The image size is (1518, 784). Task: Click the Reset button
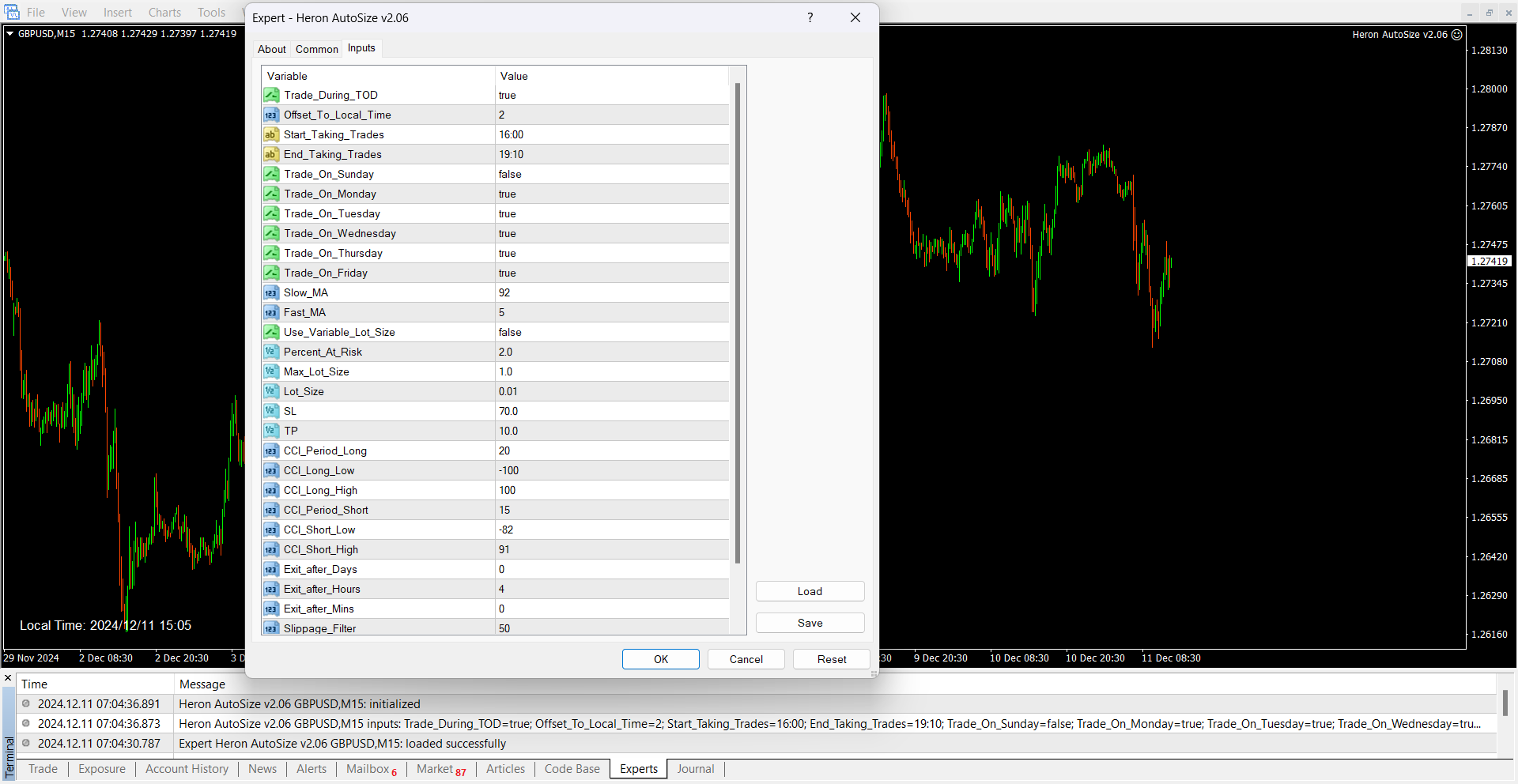tap(831, 659)
